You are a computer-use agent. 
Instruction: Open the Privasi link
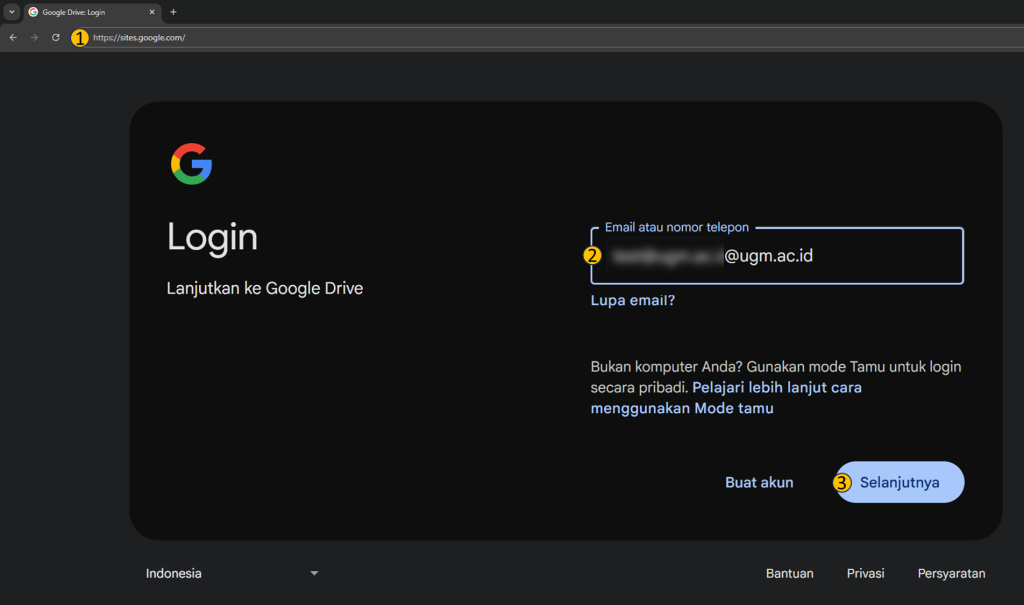[x=865, y=573]
